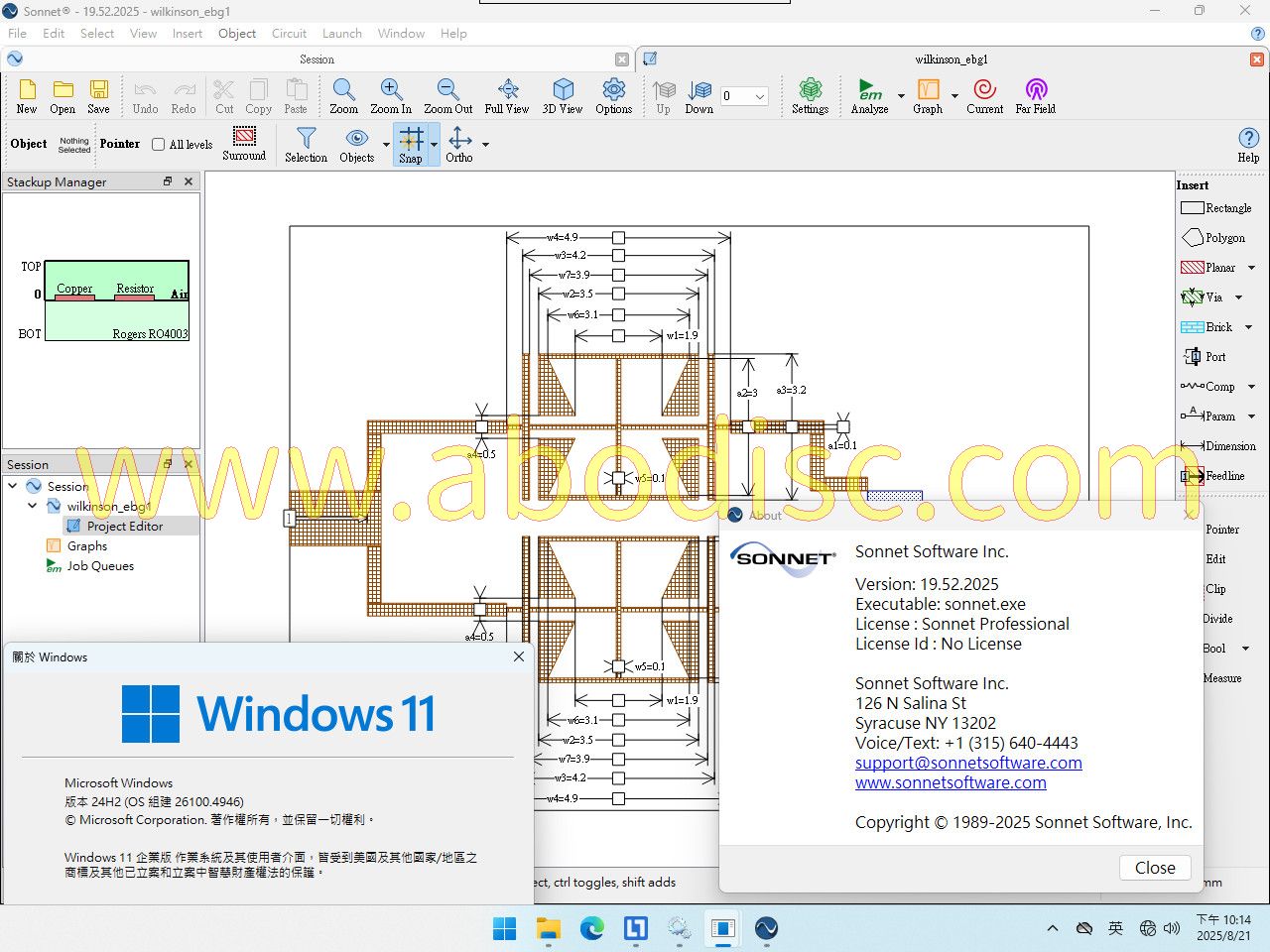
Task: Open a file with the Open icon
Action: pyautogui.click(x=63, y=96)
